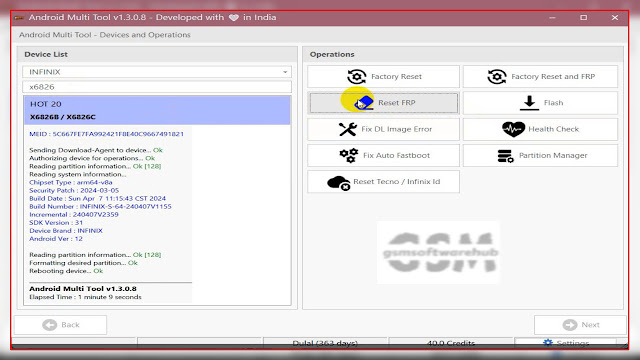Click the Back arrow icon
The image size is (640, 360).
point(50,325)
